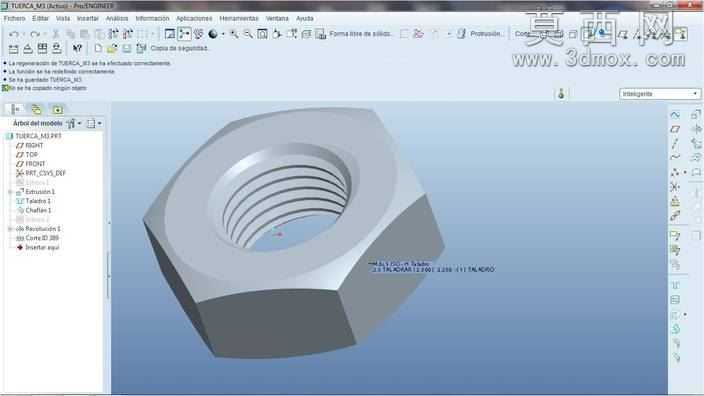Click the context help arrow icon
Image resolution: width=704 pixels, height=396 pixels.
pos(77,48)
